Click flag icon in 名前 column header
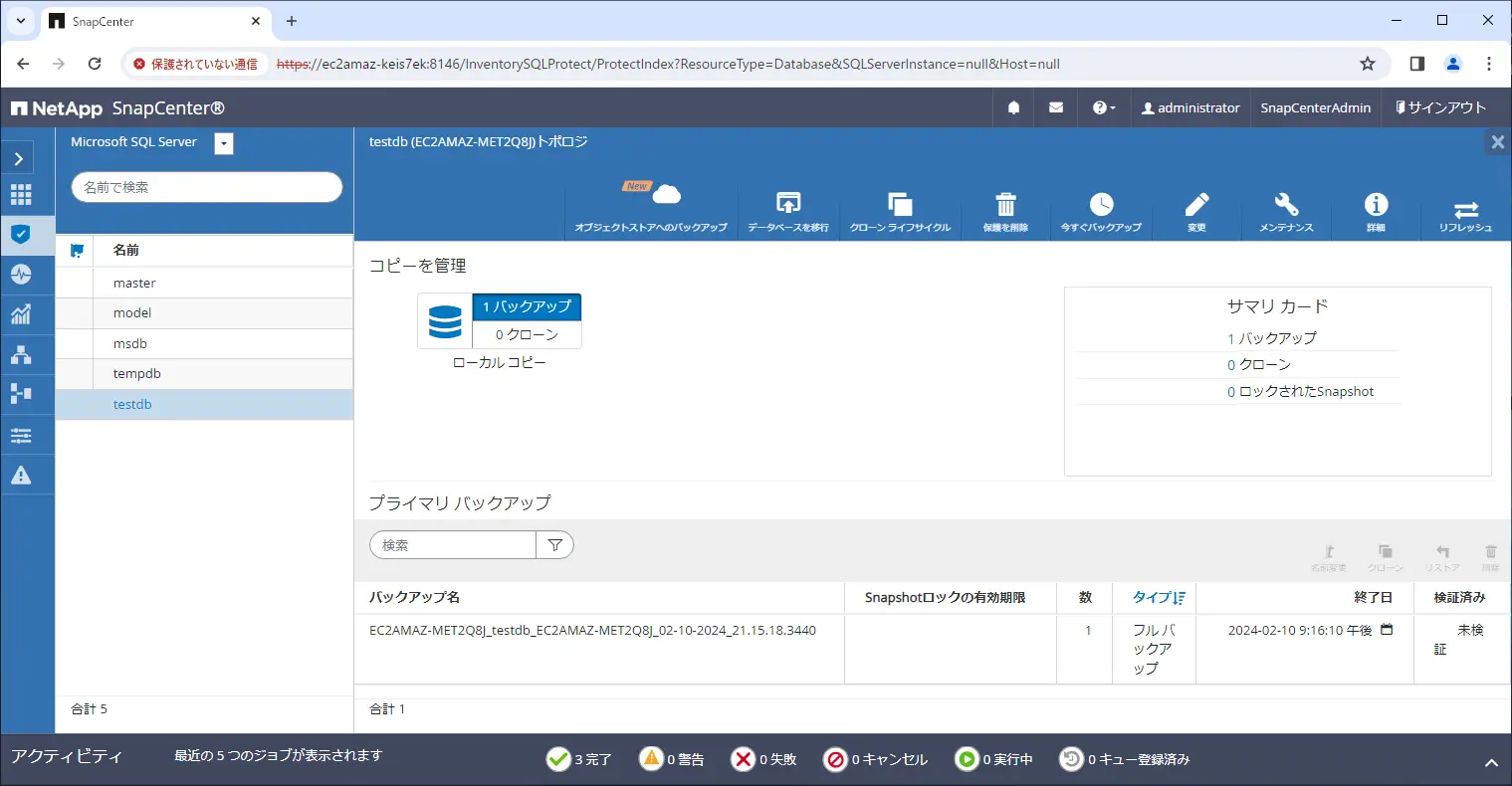Image resolution: width=1512 pixels, height=786 pixels. click(x=77, y=251)
